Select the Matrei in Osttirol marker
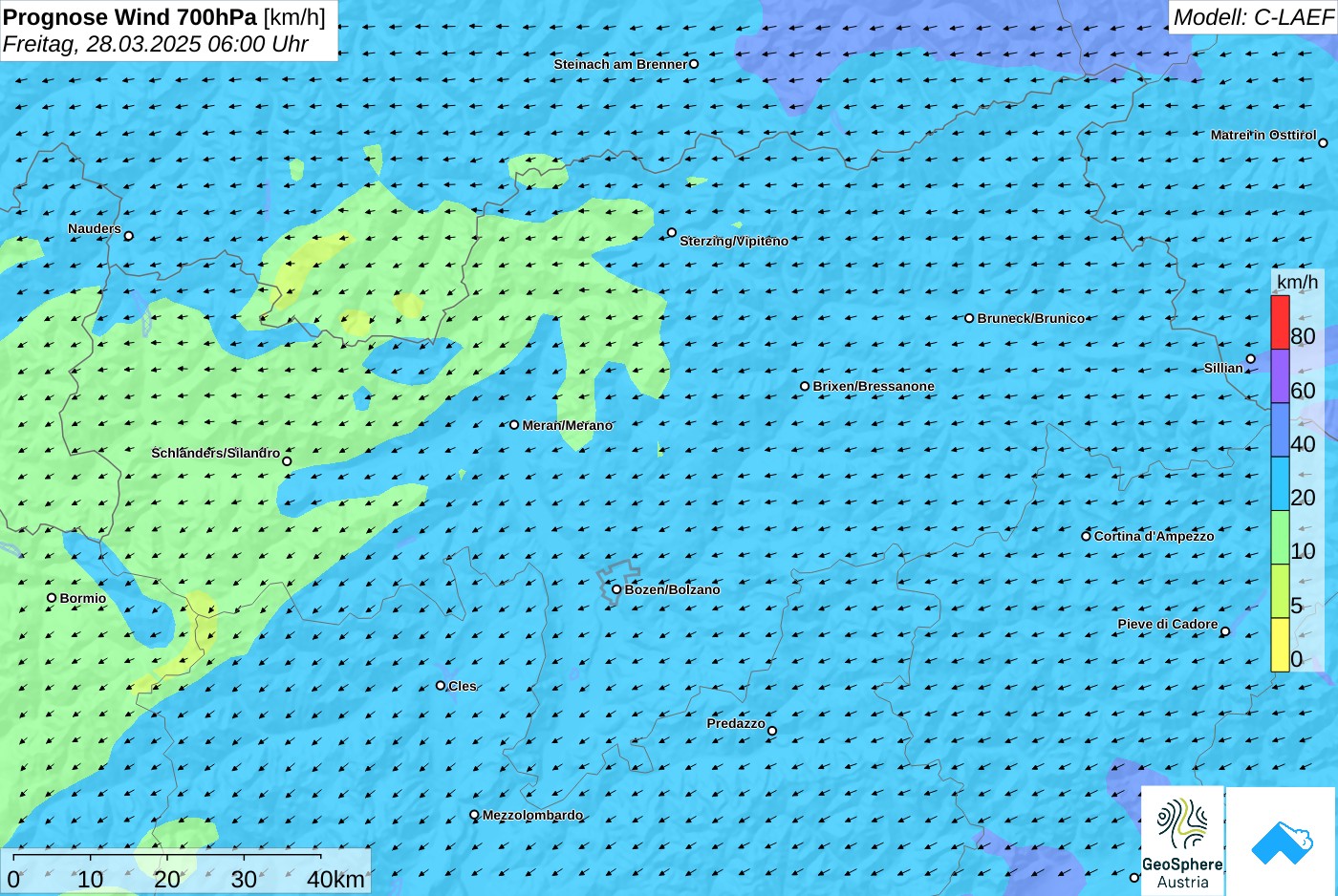The height and width of the screenshot is (896, 1338). (1324, 143)
